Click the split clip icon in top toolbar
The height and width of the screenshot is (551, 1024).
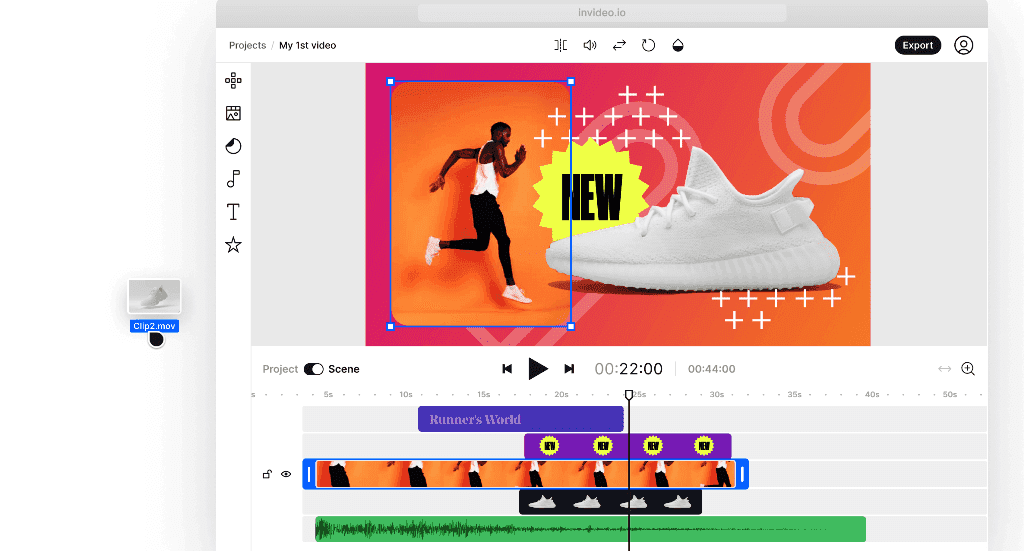coord(560,45)
